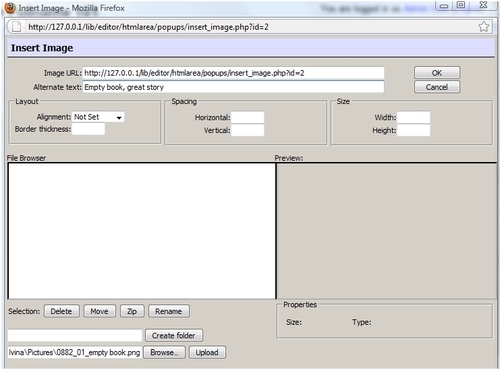Image resolution: width=500 pixels, height=370 pixels.
Task: Click the 'Image URL:' label
Action: 63,73
